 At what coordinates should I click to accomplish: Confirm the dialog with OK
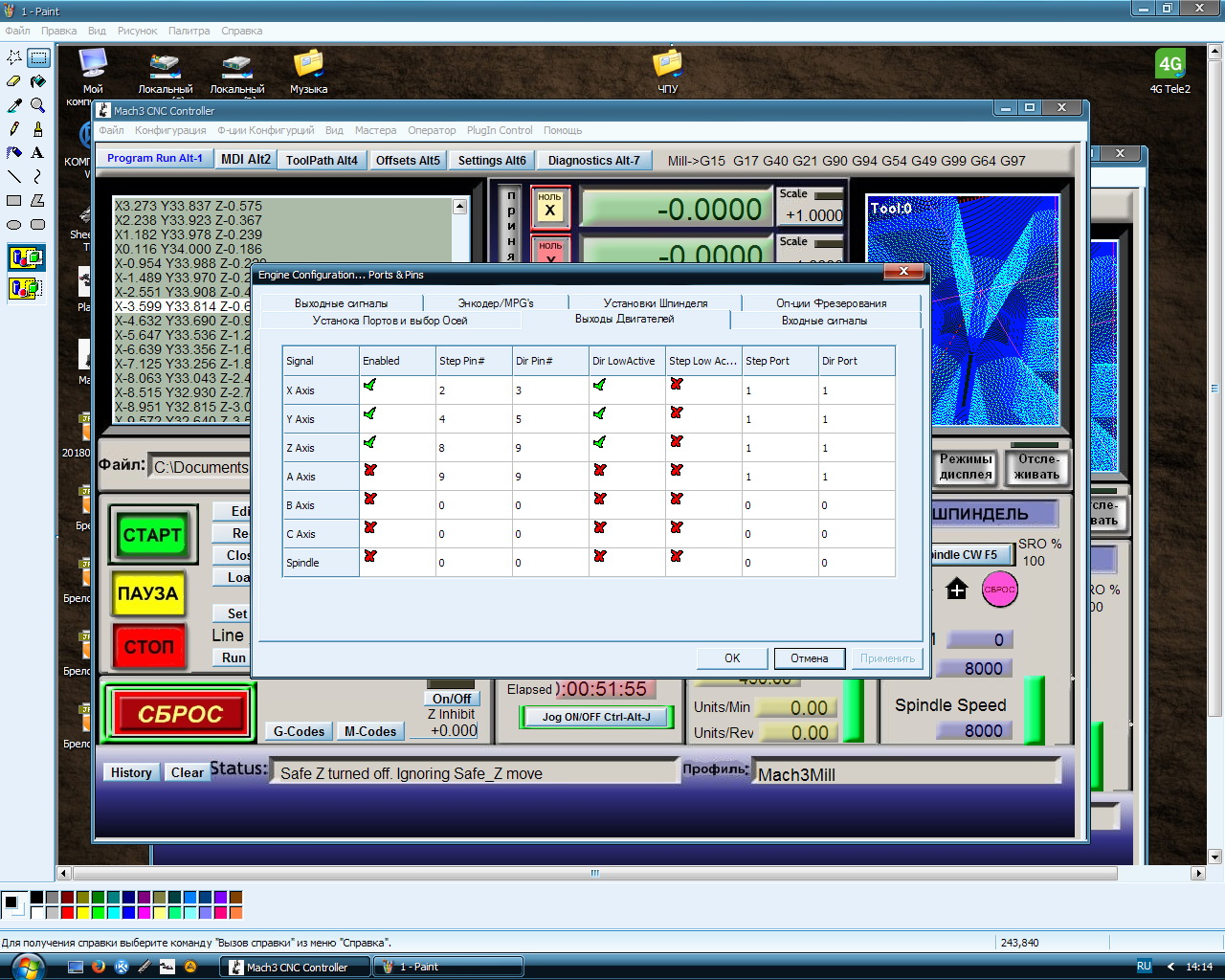(732, 658)
